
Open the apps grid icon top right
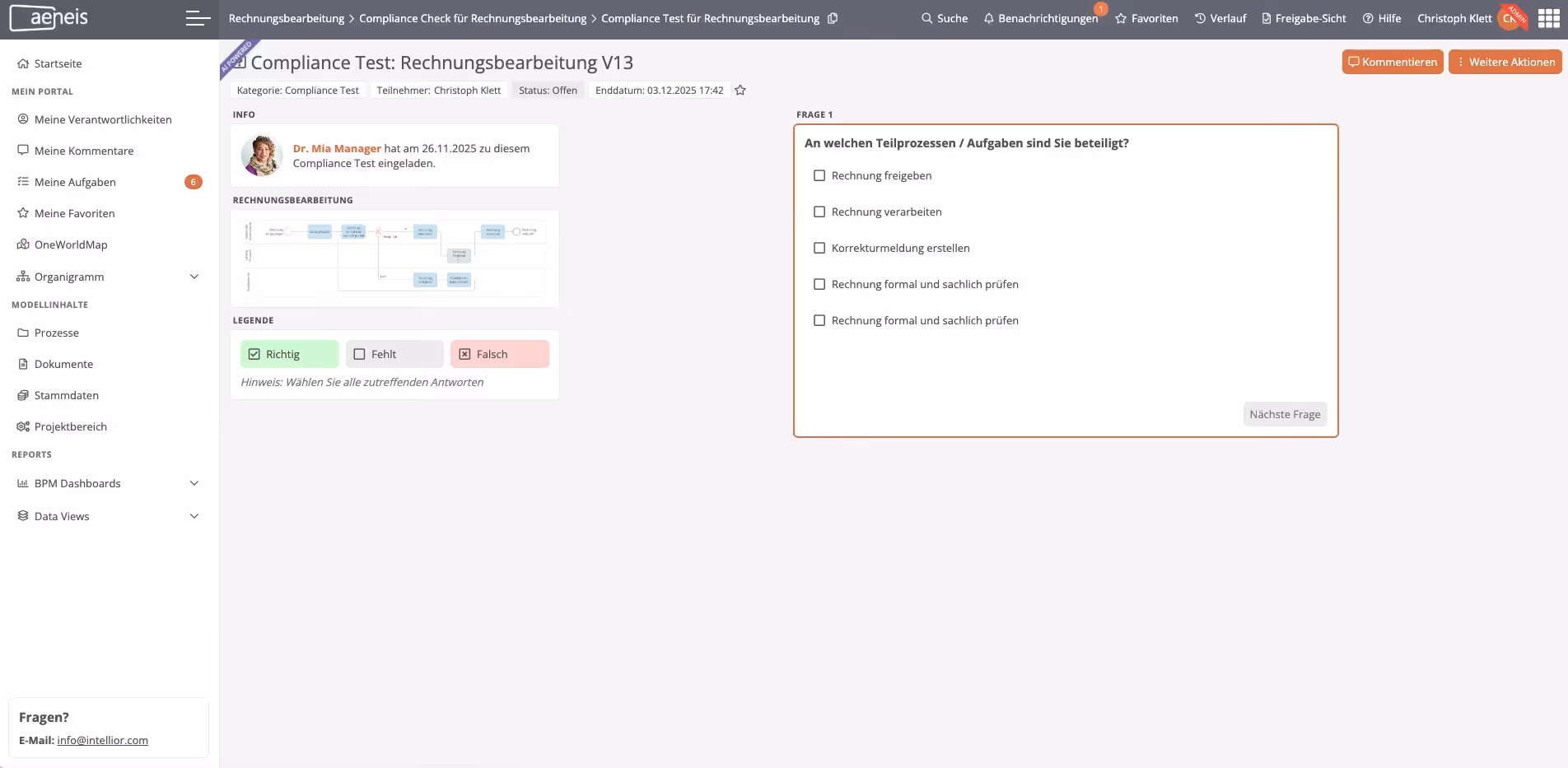tap(1548, 17)
